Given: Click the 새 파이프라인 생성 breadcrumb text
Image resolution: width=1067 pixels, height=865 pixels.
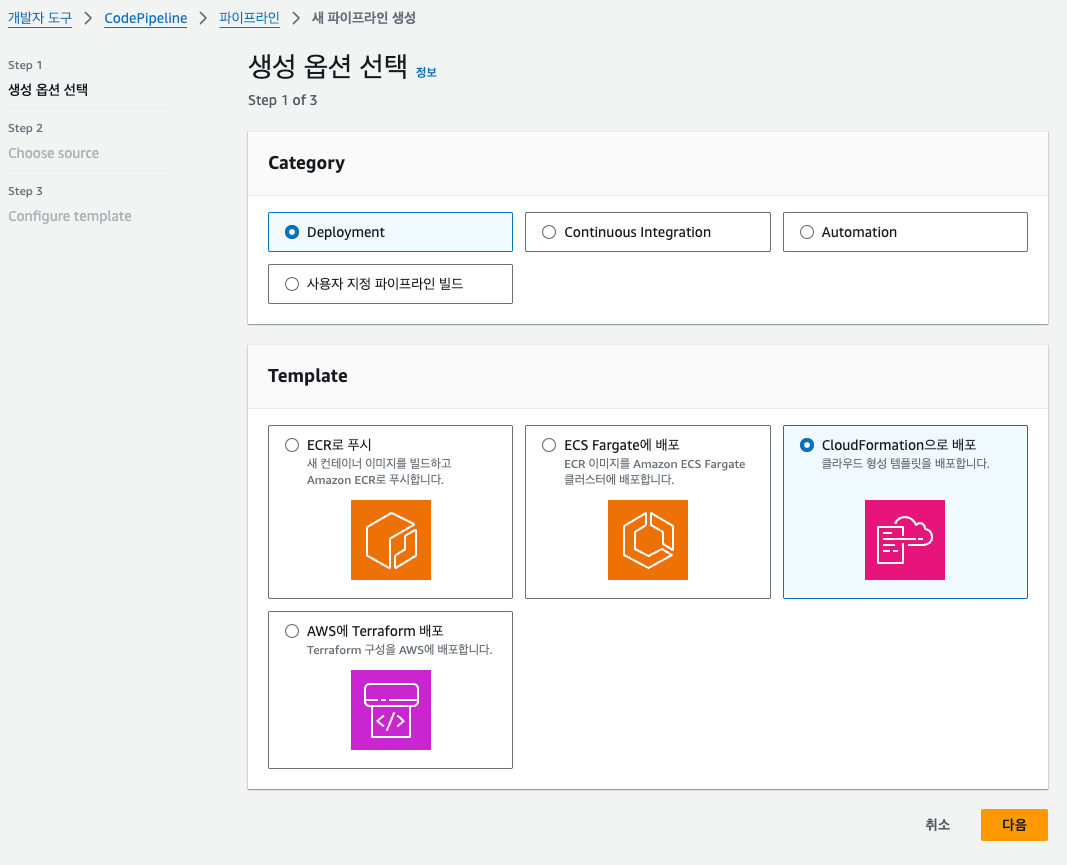Looking at the screenshot, I should click(363, 18).
